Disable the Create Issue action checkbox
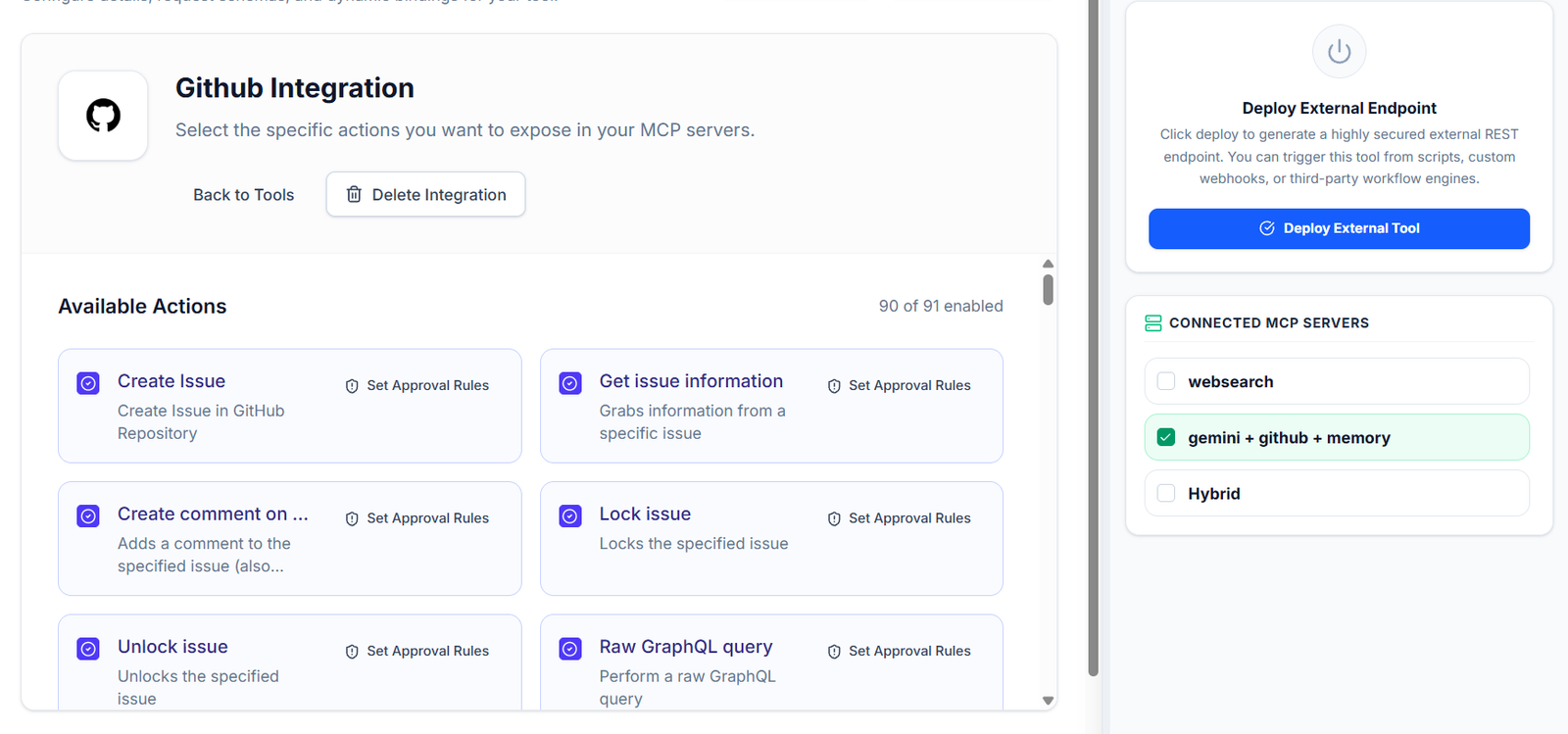This screenshot has width=1568, height=734. (x=88, y=383)
